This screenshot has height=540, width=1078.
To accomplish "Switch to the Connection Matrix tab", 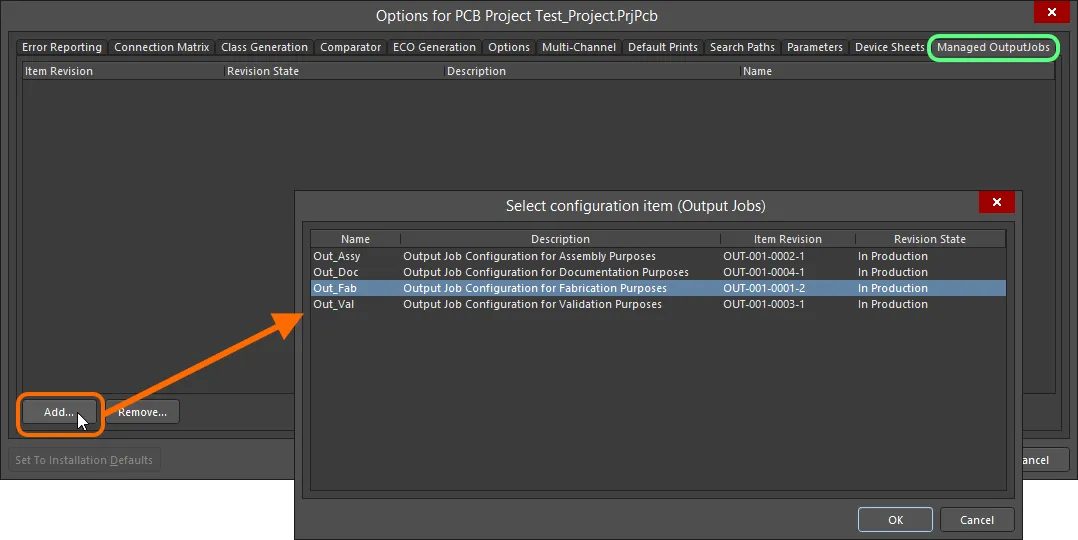I will coord(162,47).
